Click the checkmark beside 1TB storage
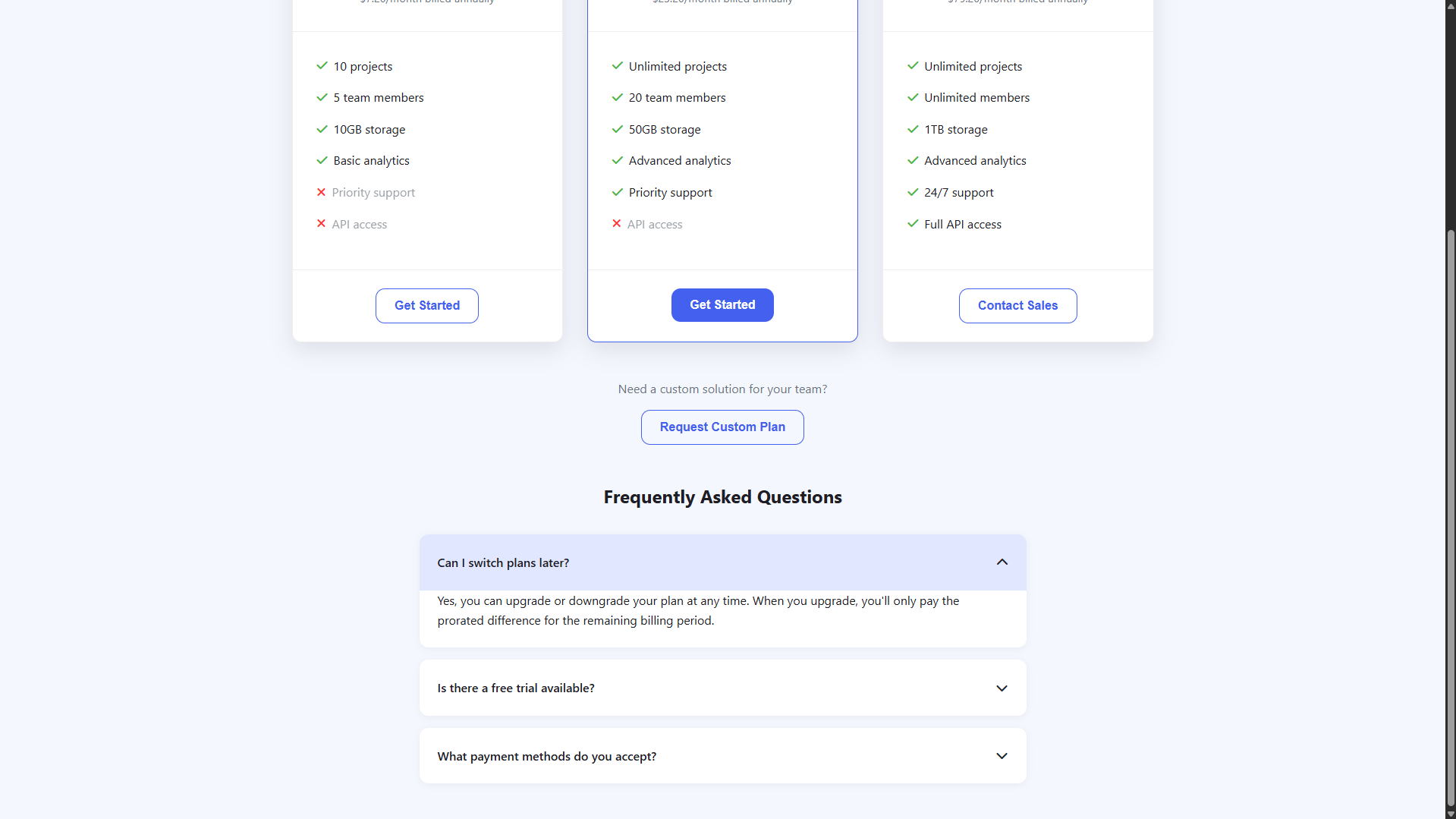The image size is (1456, 819). tap(913, 129)
